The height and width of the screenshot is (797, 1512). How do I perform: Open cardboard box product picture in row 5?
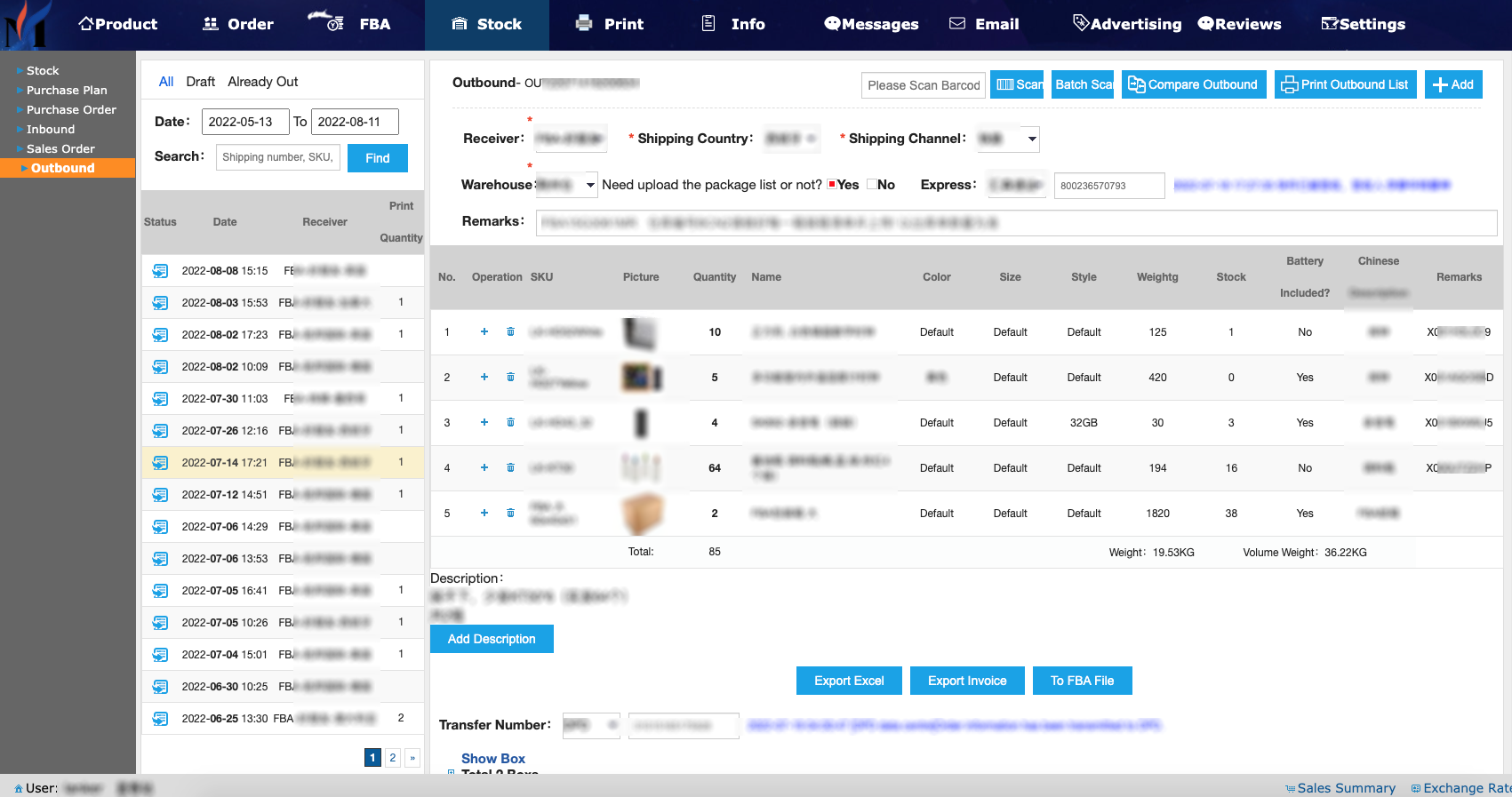[642, 514]
